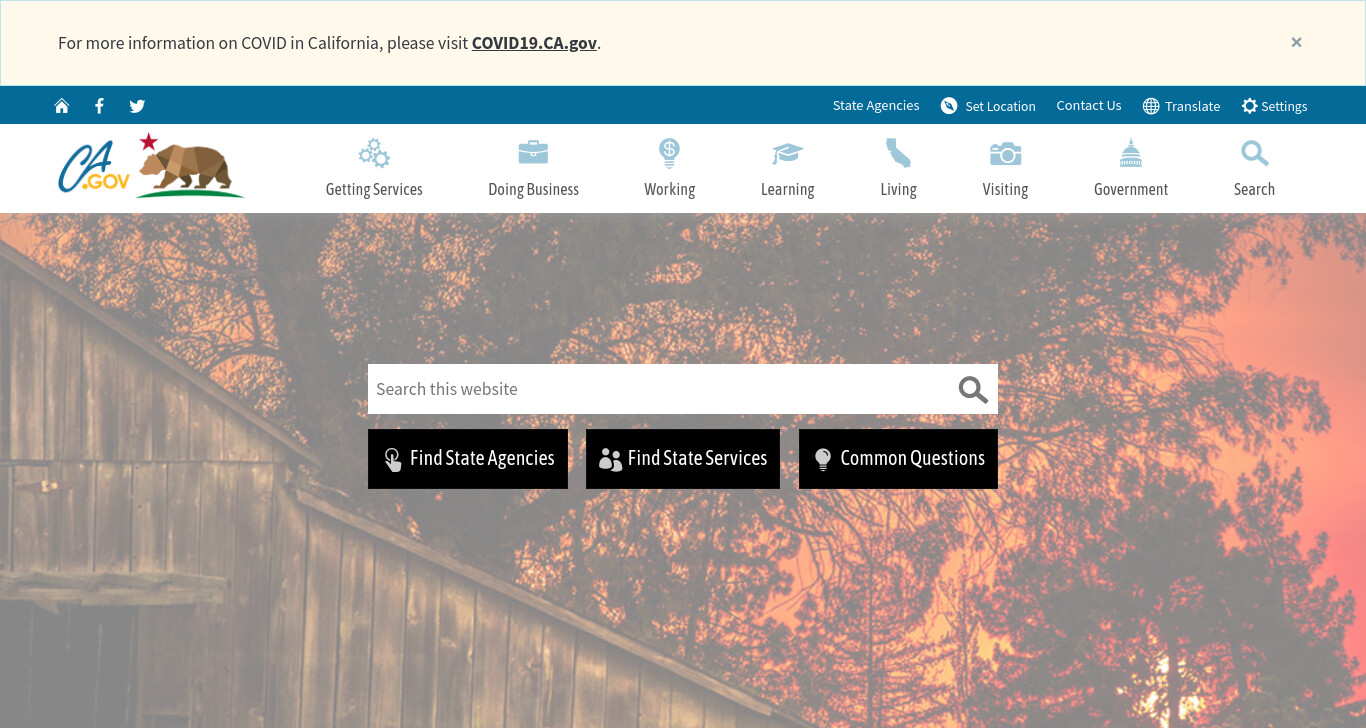Click the CA.gov logo
The height and width of the screenshot is (728, 1366).
(x=94, y=167)
